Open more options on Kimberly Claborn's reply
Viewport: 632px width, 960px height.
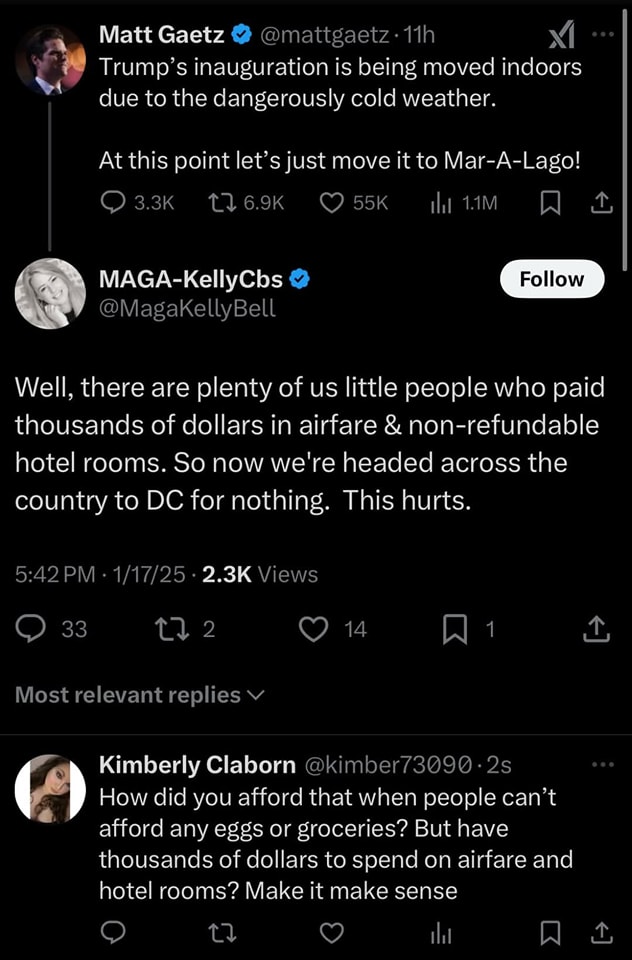coord(601,765)
